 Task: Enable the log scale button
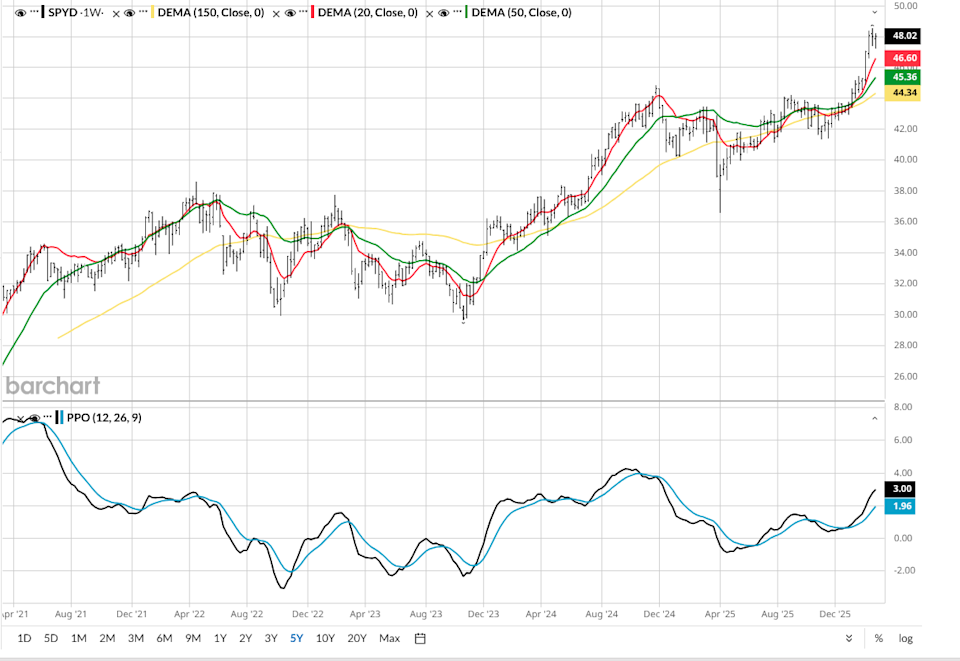[x=906, y=638]
